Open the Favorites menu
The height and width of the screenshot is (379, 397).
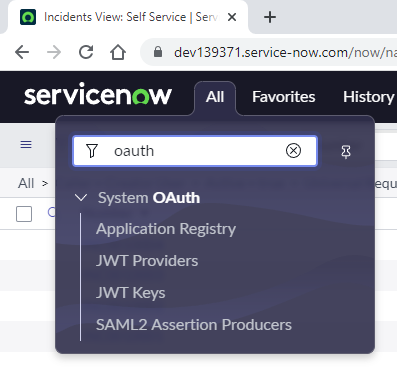point(284,97)
